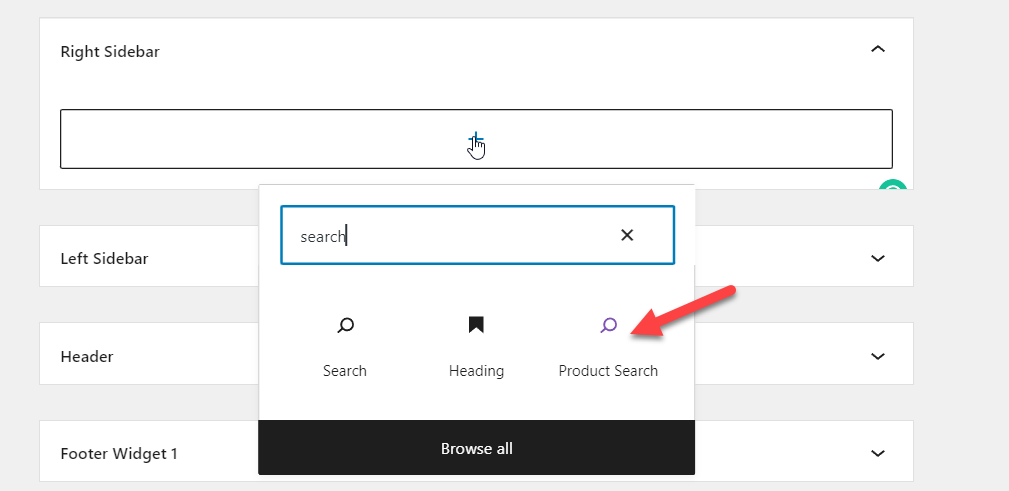Image resolution: width=1009 pixels, height=491 pixels.
Task: Click the Left Sidebar title text
Action: [x=104, y=259]
